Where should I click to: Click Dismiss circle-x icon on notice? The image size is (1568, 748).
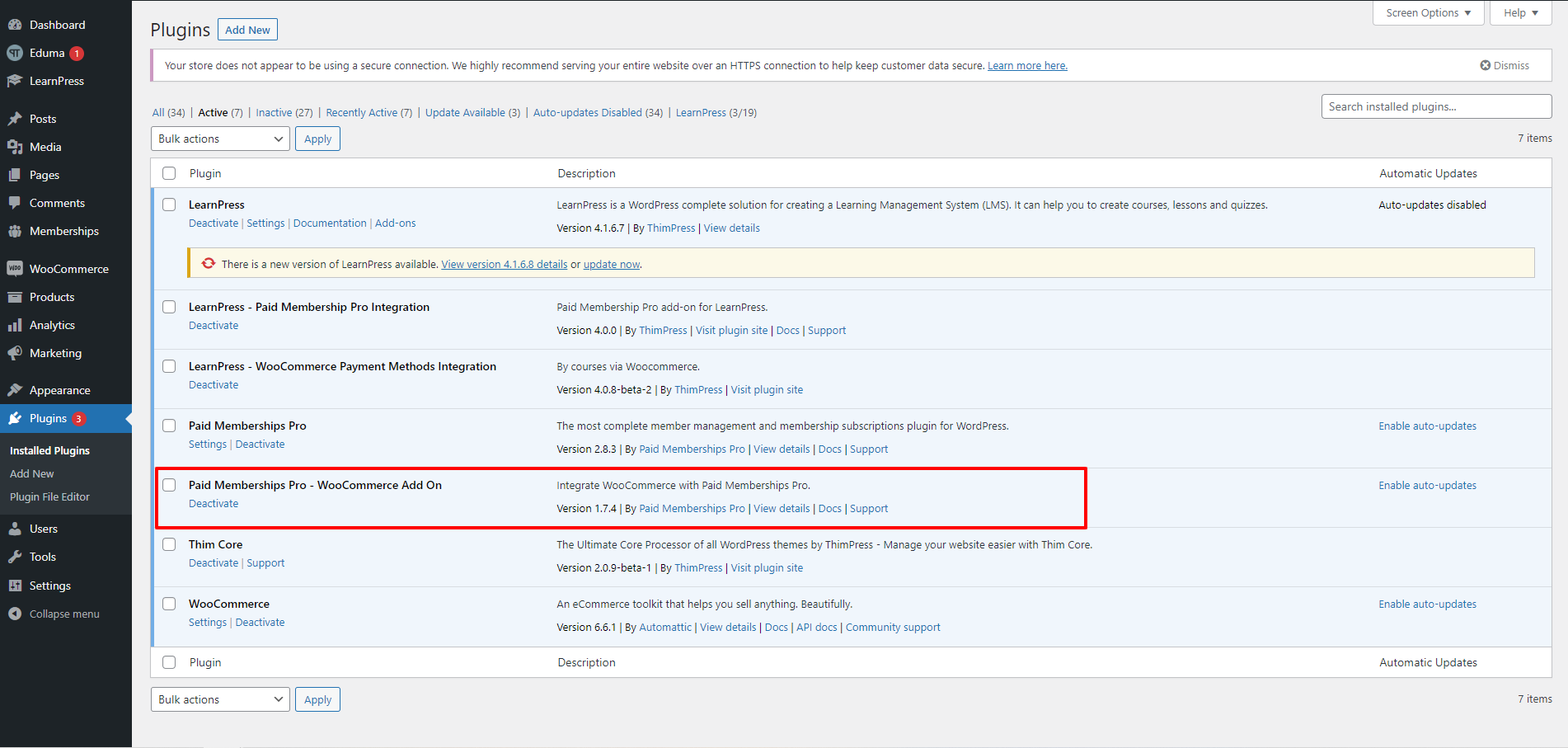(1485, 65)
